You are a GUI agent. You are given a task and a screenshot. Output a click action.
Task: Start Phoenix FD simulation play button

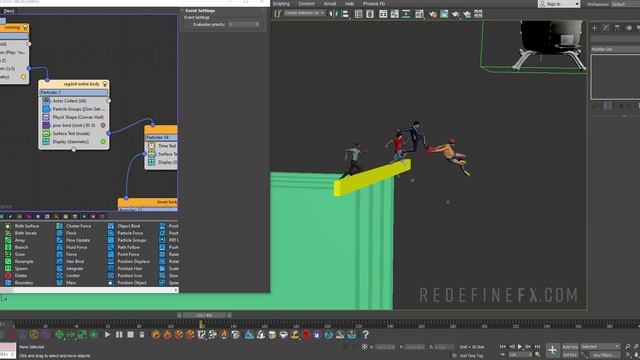click(107, 335)
